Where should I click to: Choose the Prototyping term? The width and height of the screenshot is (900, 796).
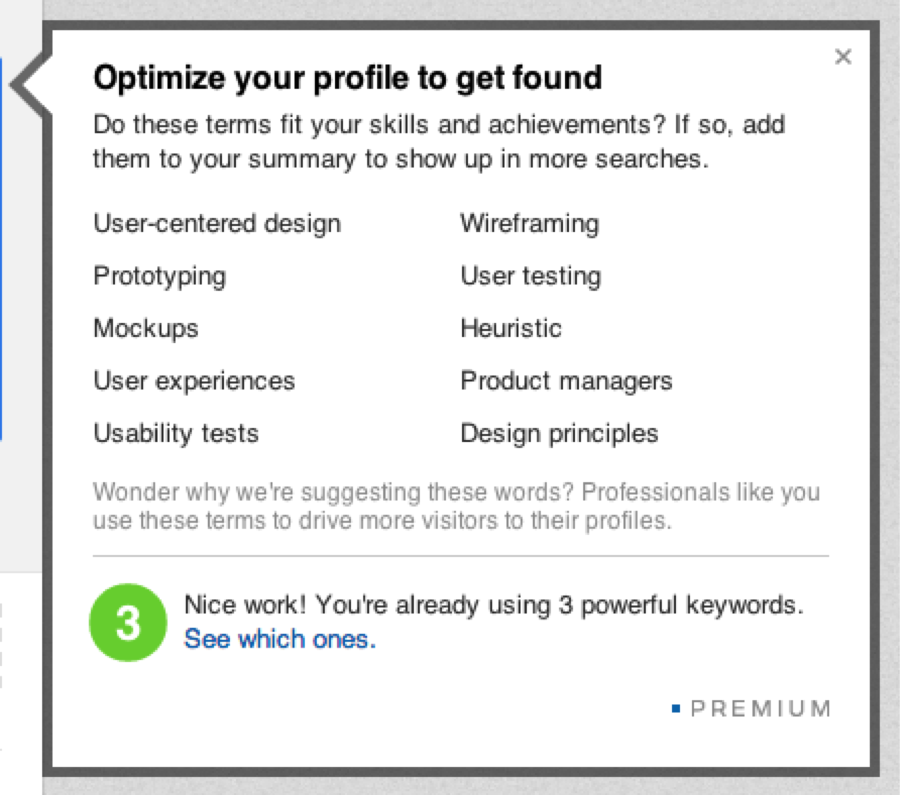(160, 276)
